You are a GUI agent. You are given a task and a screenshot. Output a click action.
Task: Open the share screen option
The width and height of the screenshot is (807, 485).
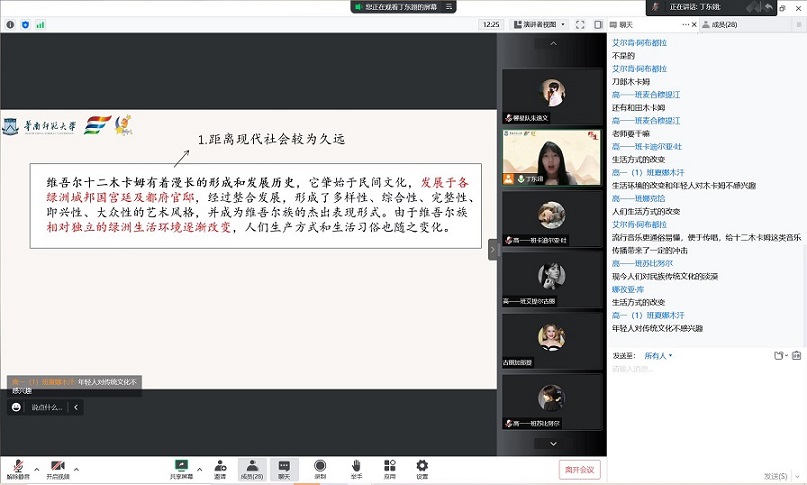click(182, 467)
